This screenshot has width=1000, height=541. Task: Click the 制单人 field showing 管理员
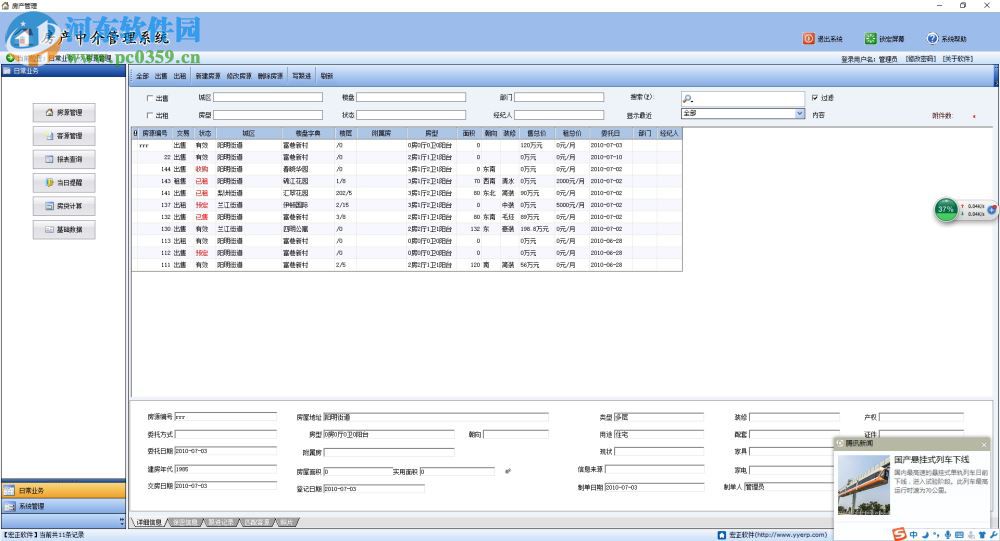coord(788,487)
